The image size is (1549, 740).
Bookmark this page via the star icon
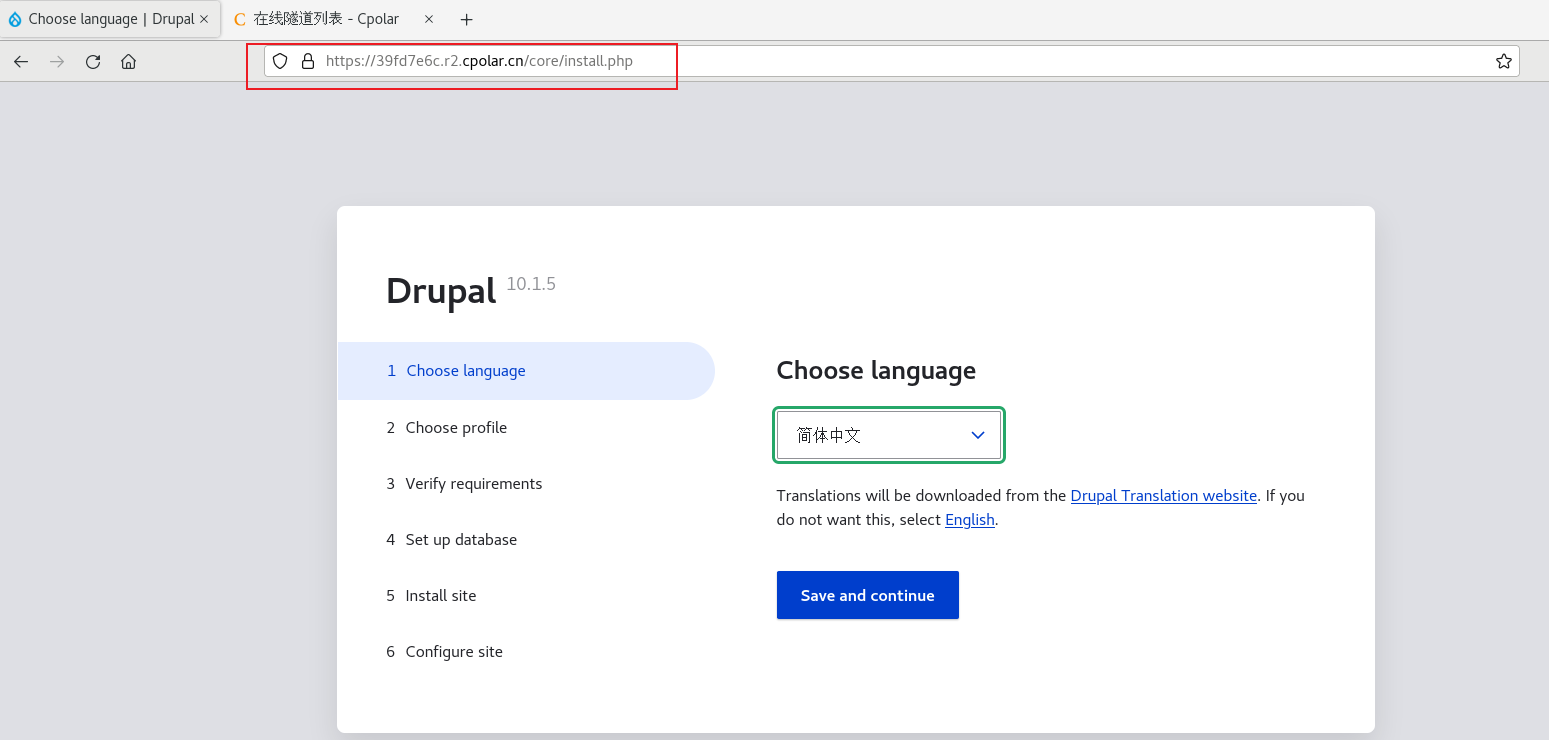pos(1503,61)
